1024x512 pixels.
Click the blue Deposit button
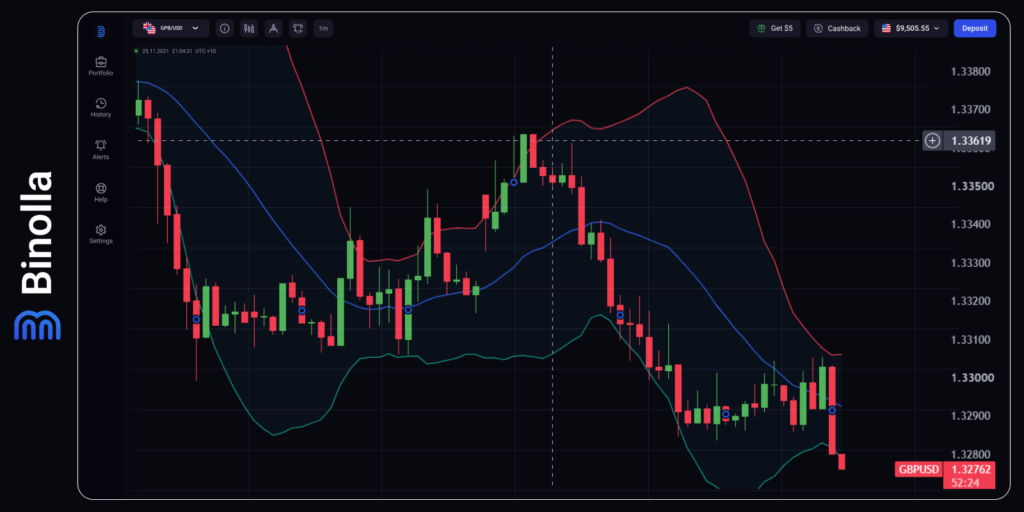pos(975,28)
